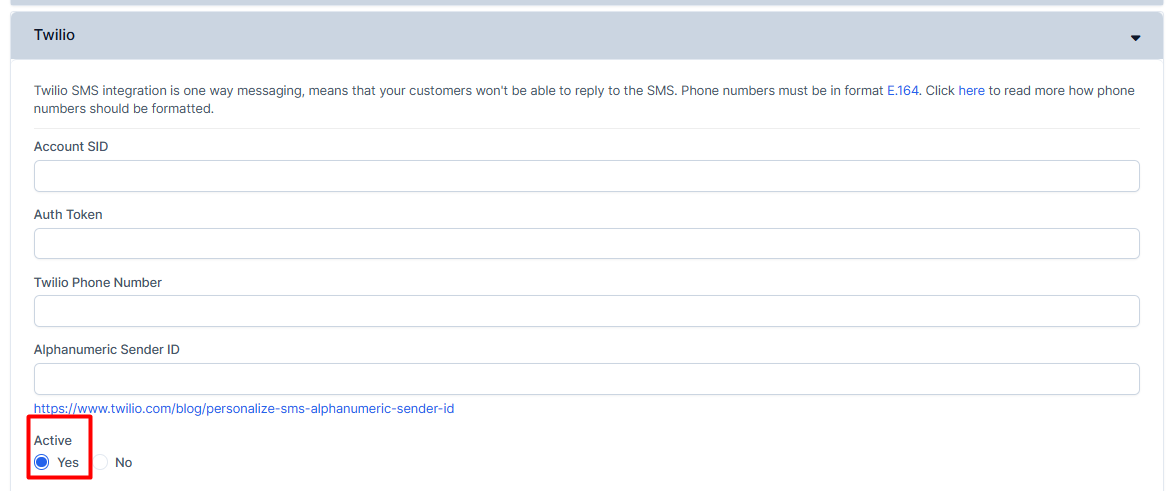Screen dimensions: 1170x491
Task: Open the 'here' phone formatting link
Action: click(972, 91)
